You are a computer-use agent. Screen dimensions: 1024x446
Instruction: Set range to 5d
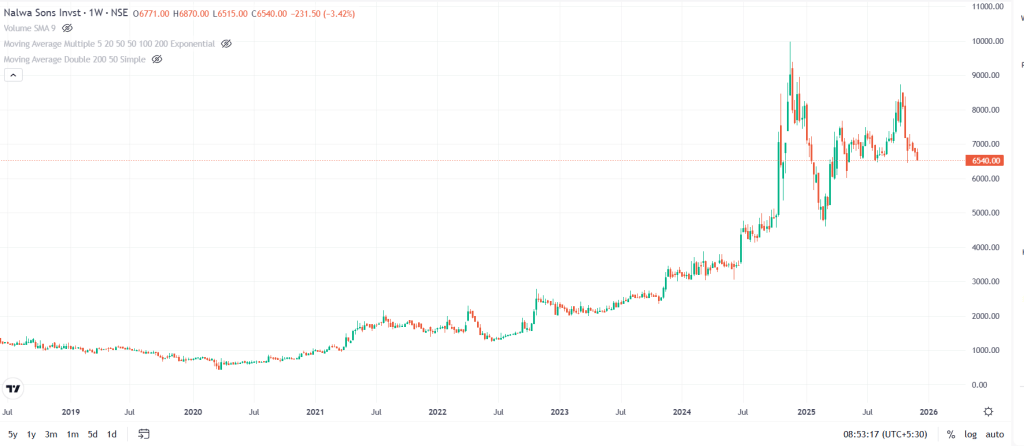pyautogui.click(x=93, y=434)
